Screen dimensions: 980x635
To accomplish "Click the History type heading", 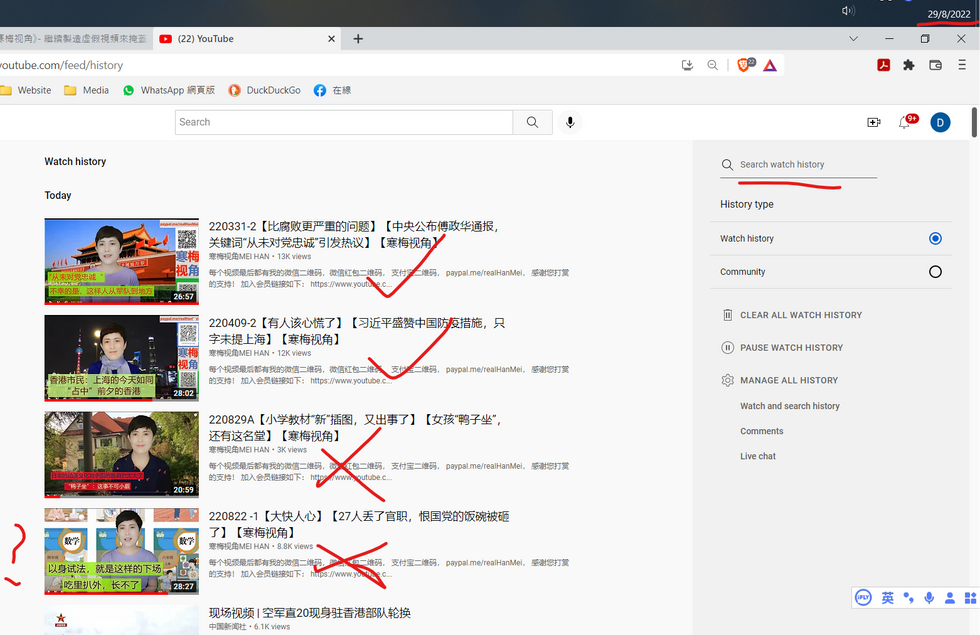I will pyautogui.click(x=747, y=204).
